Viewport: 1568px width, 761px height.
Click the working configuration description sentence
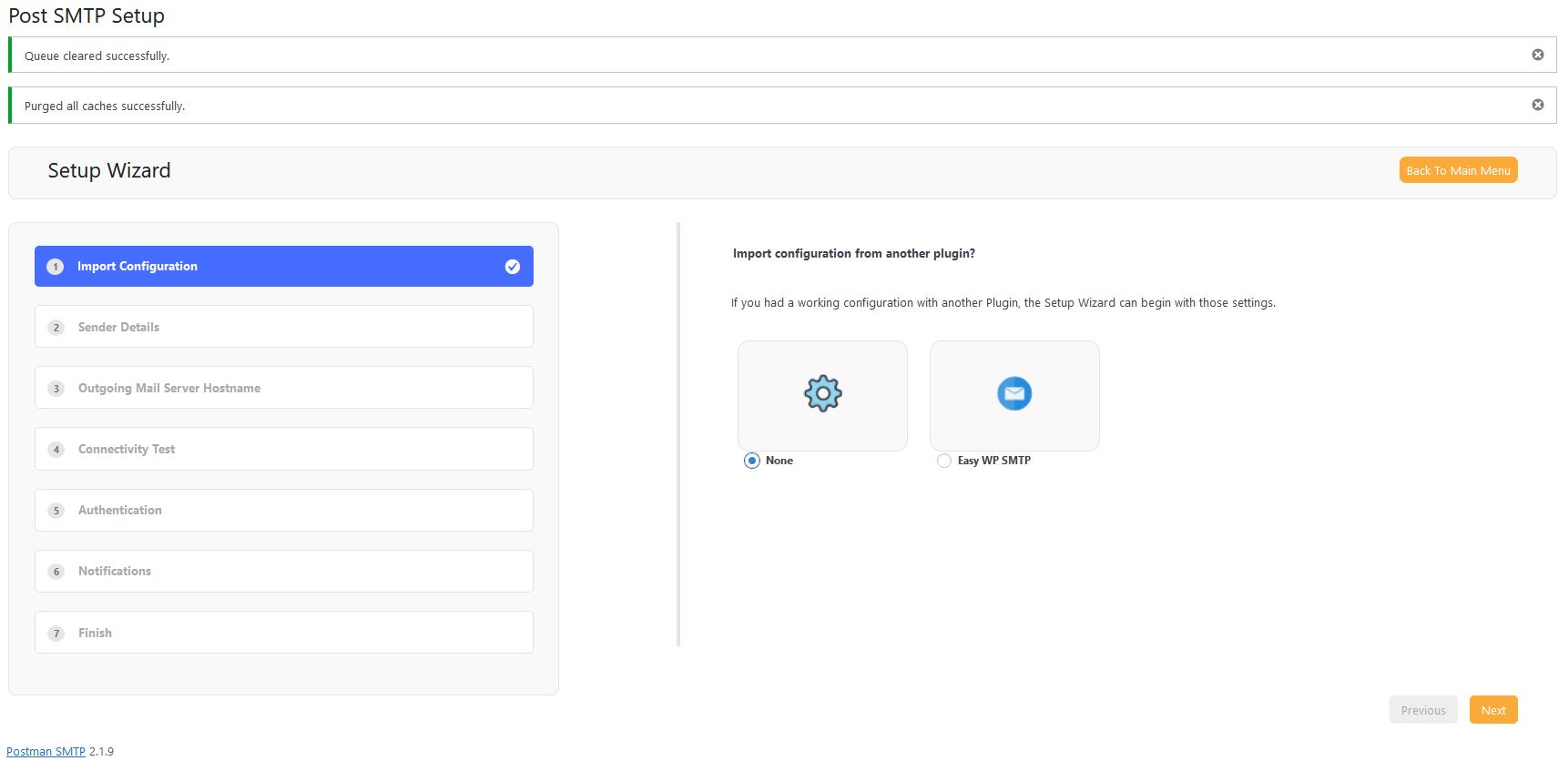1003,303
